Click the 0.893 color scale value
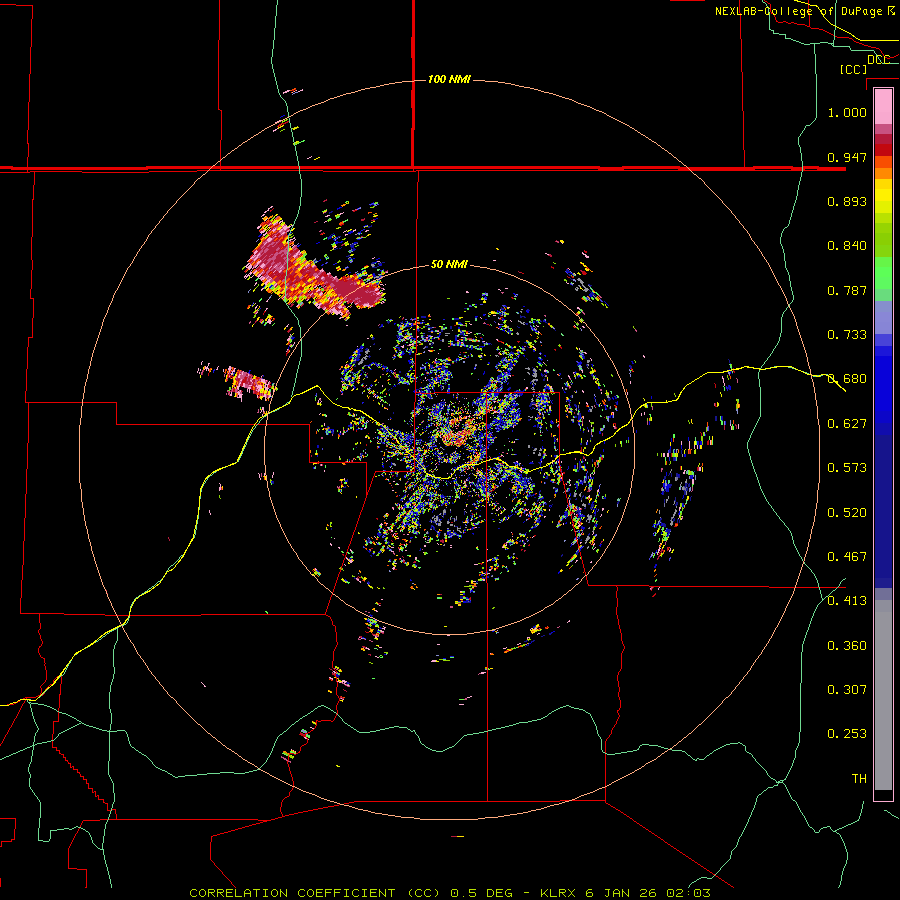 click(847, 201)
